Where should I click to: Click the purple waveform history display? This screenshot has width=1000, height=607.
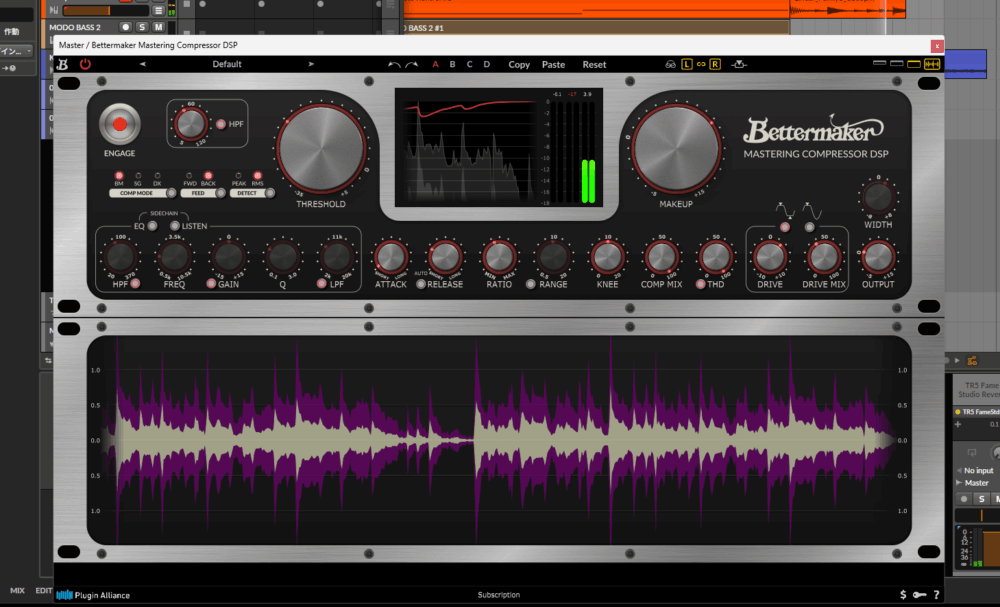click(499, 440)
